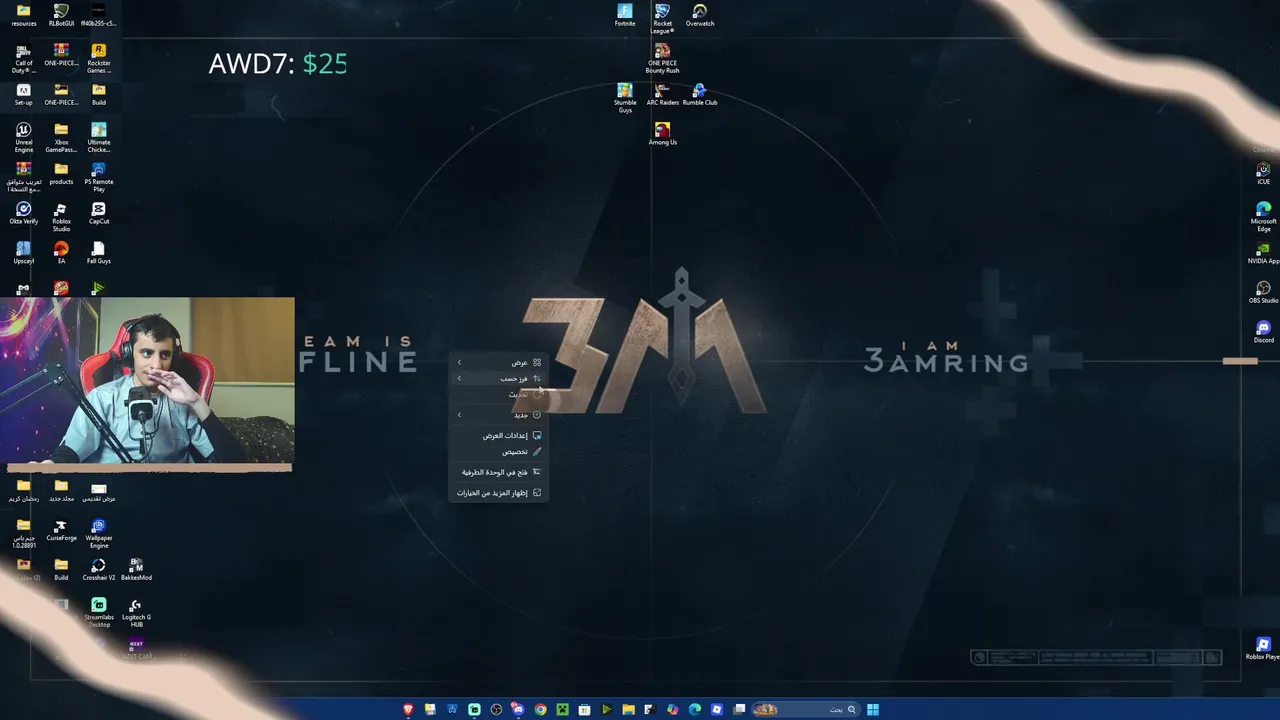Select the Wallpaper Engine icon
The height and width of the screenshot is (720, 1280).
tap(99, 534)
